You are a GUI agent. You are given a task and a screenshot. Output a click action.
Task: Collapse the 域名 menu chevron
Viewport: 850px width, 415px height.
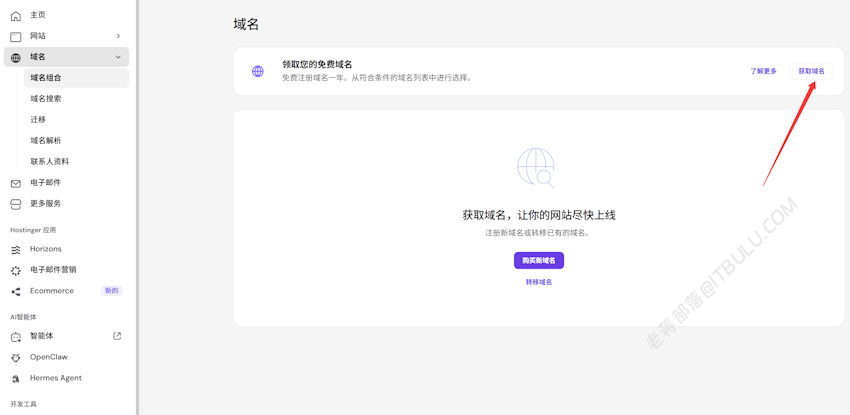click(x=118, y=57)
